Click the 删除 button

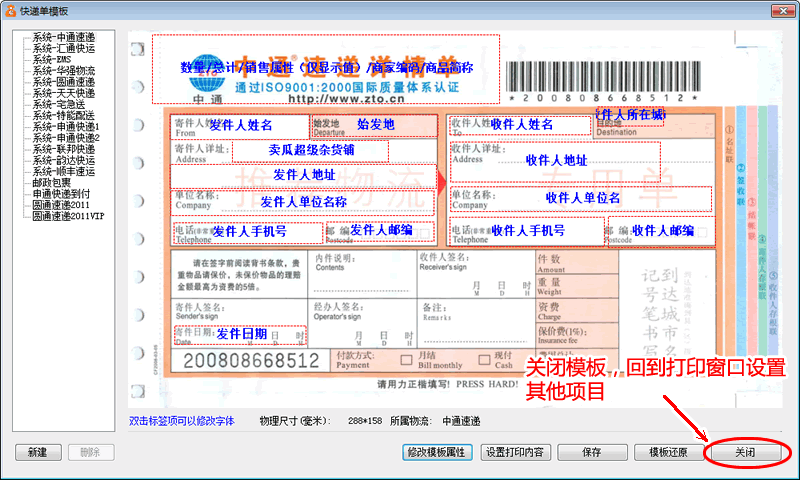click(x=90, y=452)
